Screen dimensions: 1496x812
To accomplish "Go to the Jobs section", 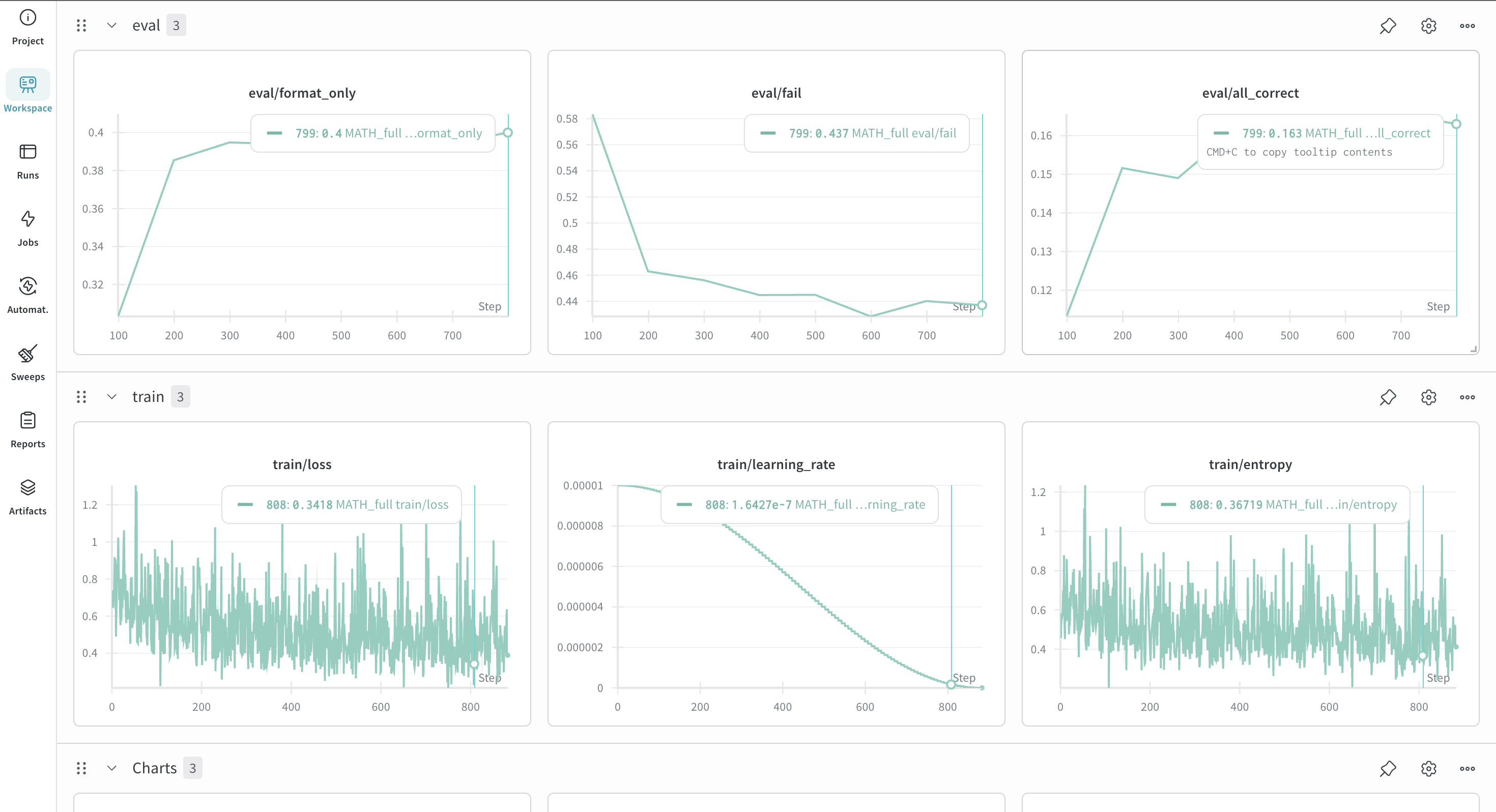I will pyautogui.click(x=27, y=229).
